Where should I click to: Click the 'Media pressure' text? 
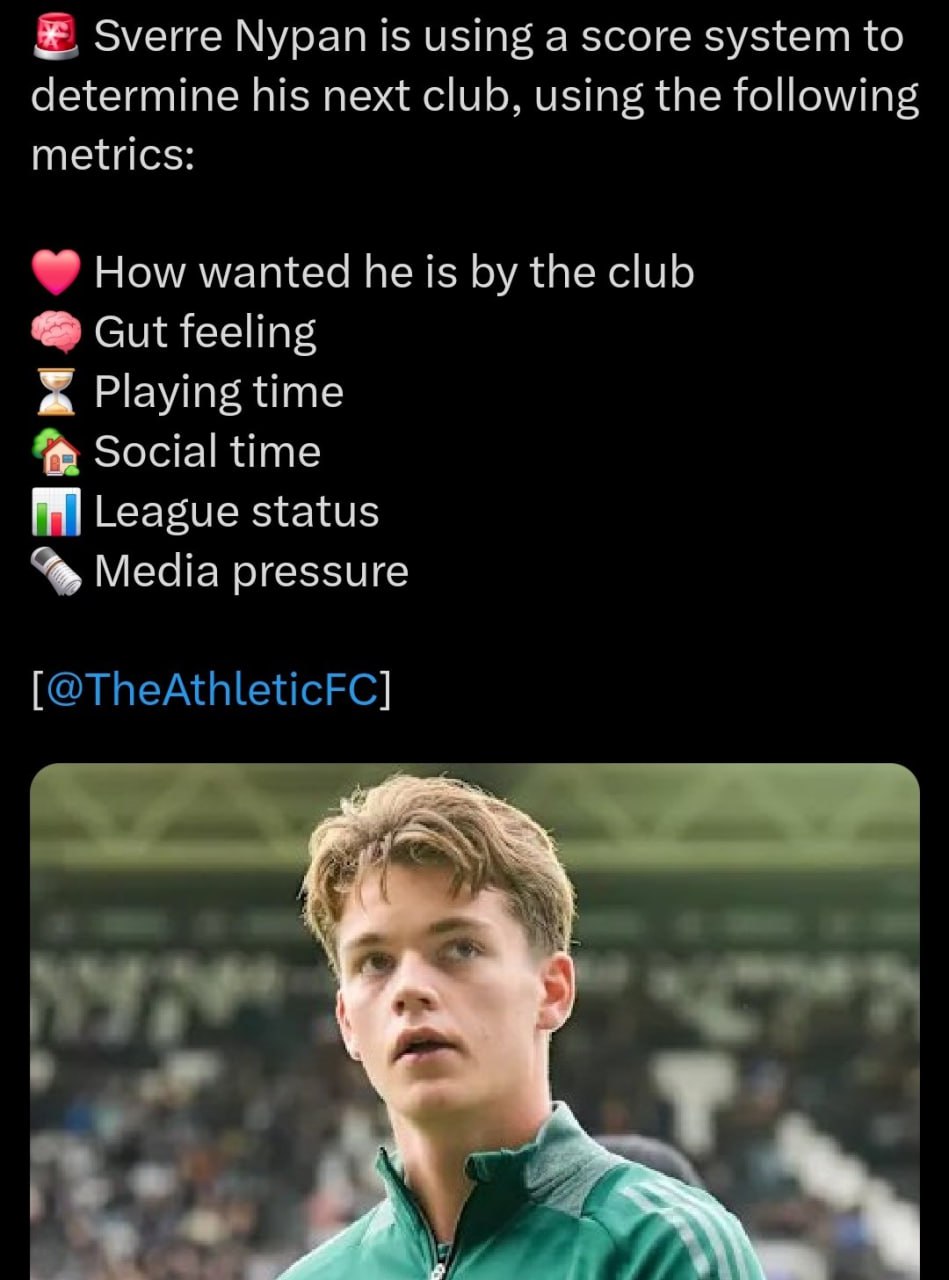pyautogui.click(x=251, y=572)
